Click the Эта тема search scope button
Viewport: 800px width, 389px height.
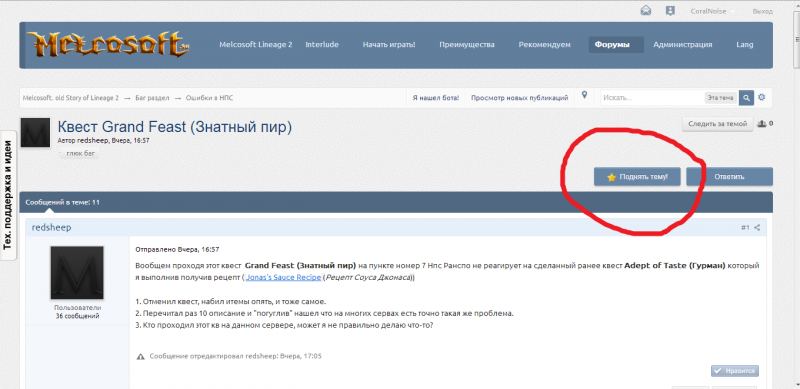click(x=721, y=98)
